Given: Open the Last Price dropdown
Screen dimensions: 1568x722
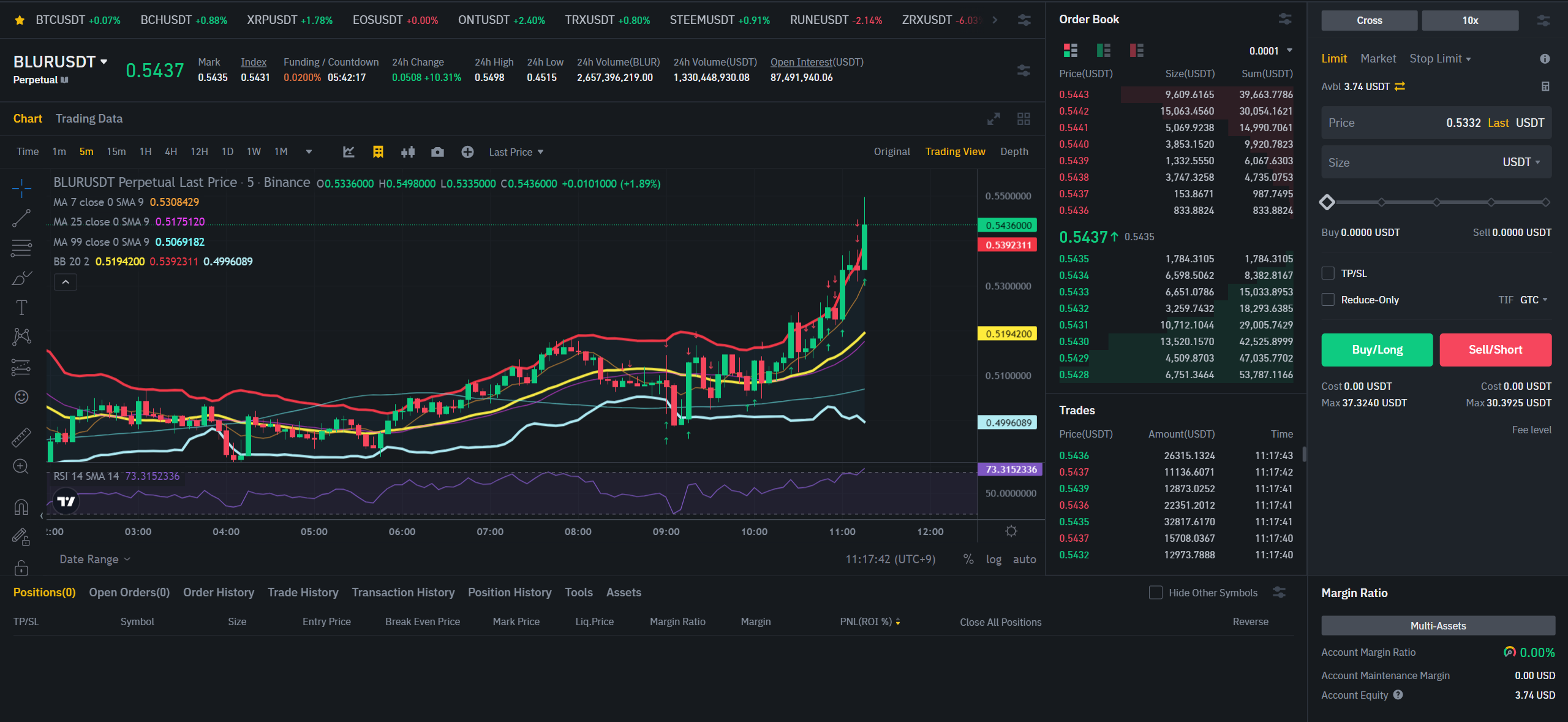Looking at the screenshot, I should click(x=516, y=152).
